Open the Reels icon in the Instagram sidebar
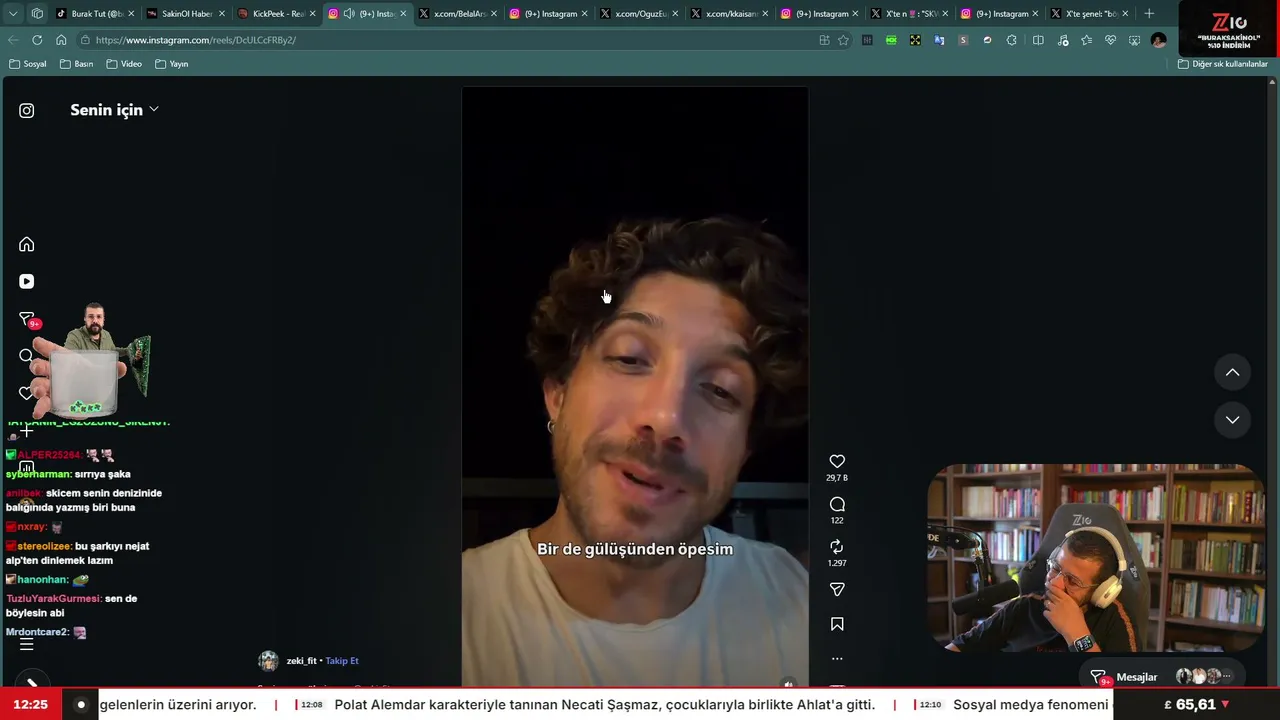 pos(27,282)
